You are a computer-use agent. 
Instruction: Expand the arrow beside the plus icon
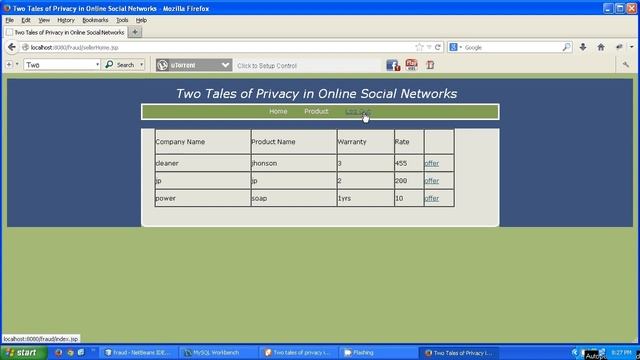point(17,64)
